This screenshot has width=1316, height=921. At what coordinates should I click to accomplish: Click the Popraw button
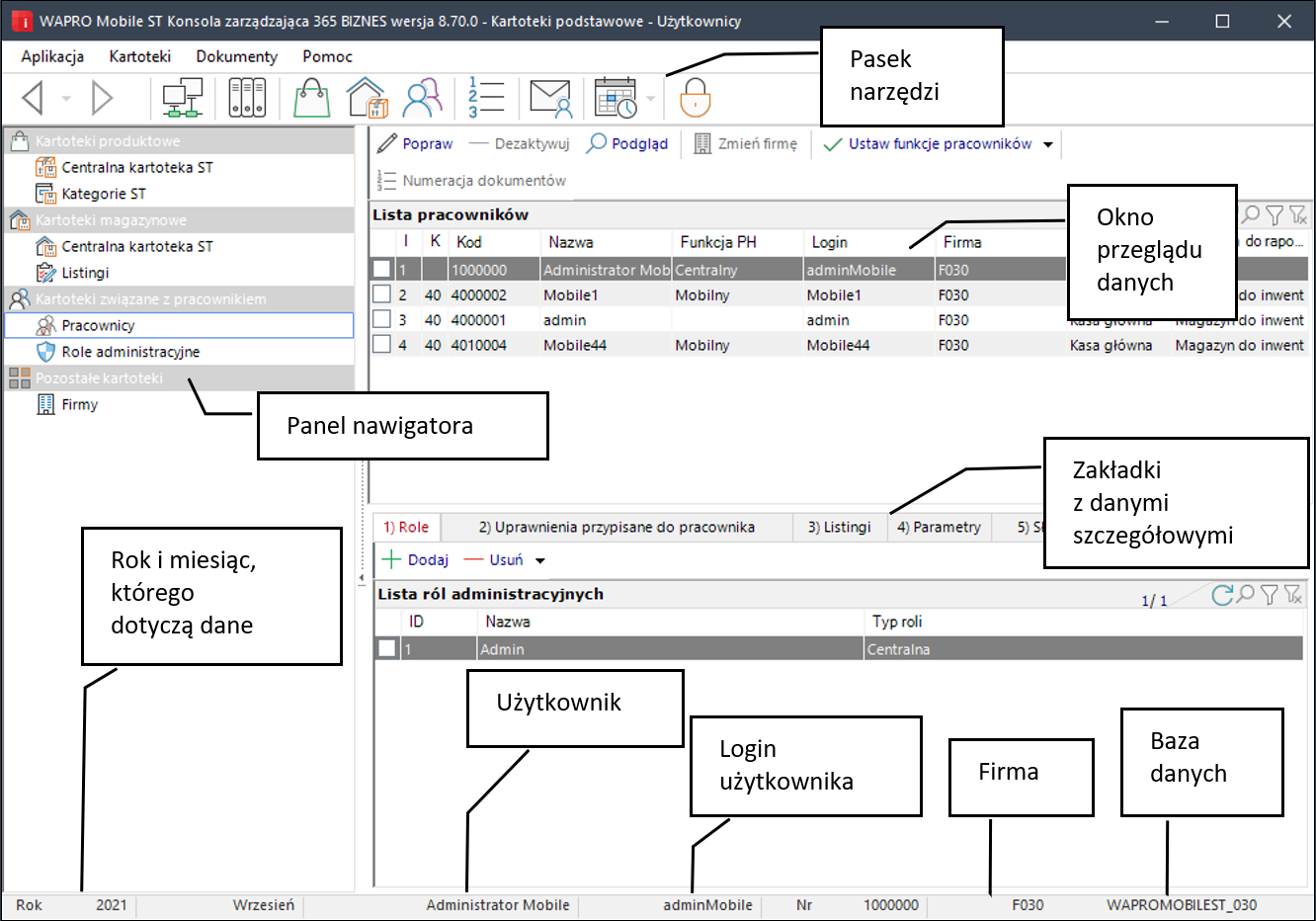415,144
